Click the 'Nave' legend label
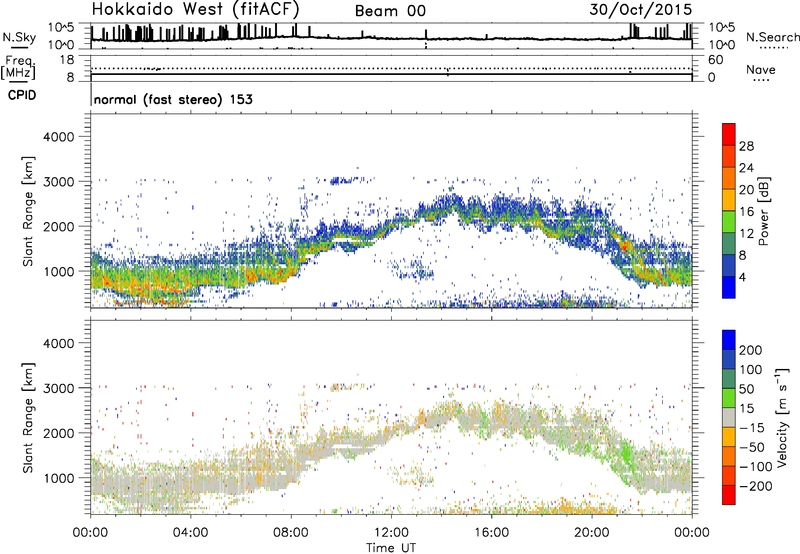The image size is (800, 554). click(760, 69)
